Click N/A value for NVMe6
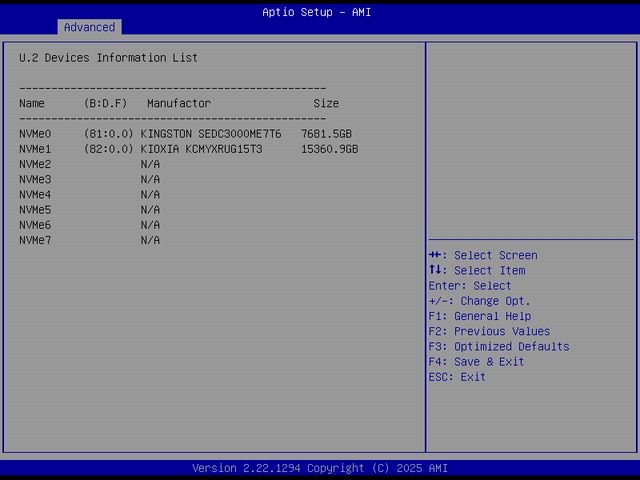 (x=150, y=225)
